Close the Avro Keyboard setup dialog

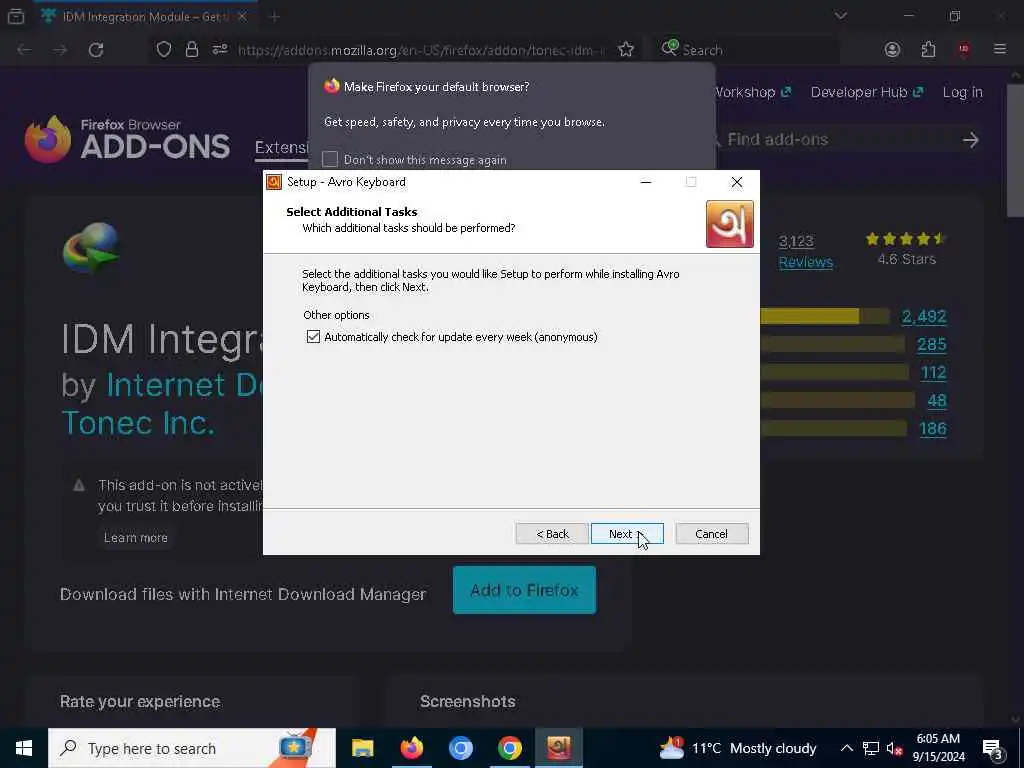point(737,182)
